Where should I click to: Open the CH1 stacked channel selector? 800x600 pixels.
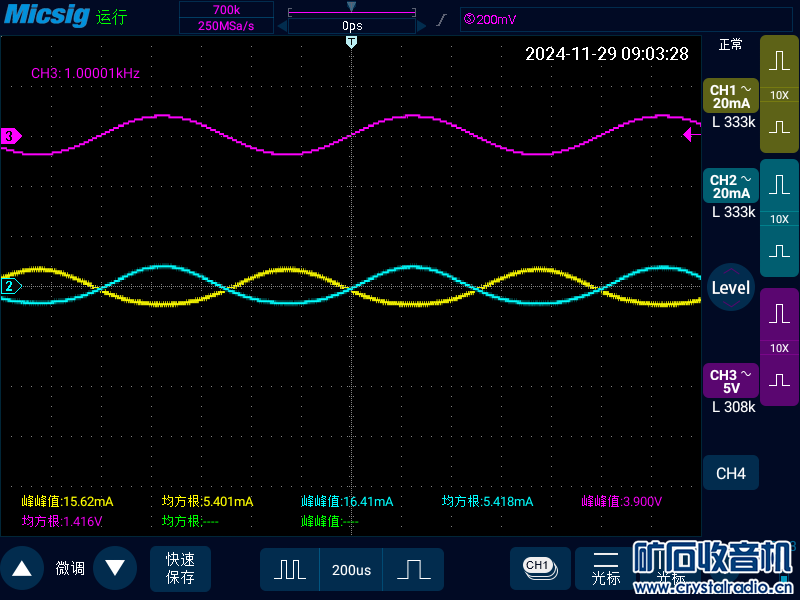(540, 568)
